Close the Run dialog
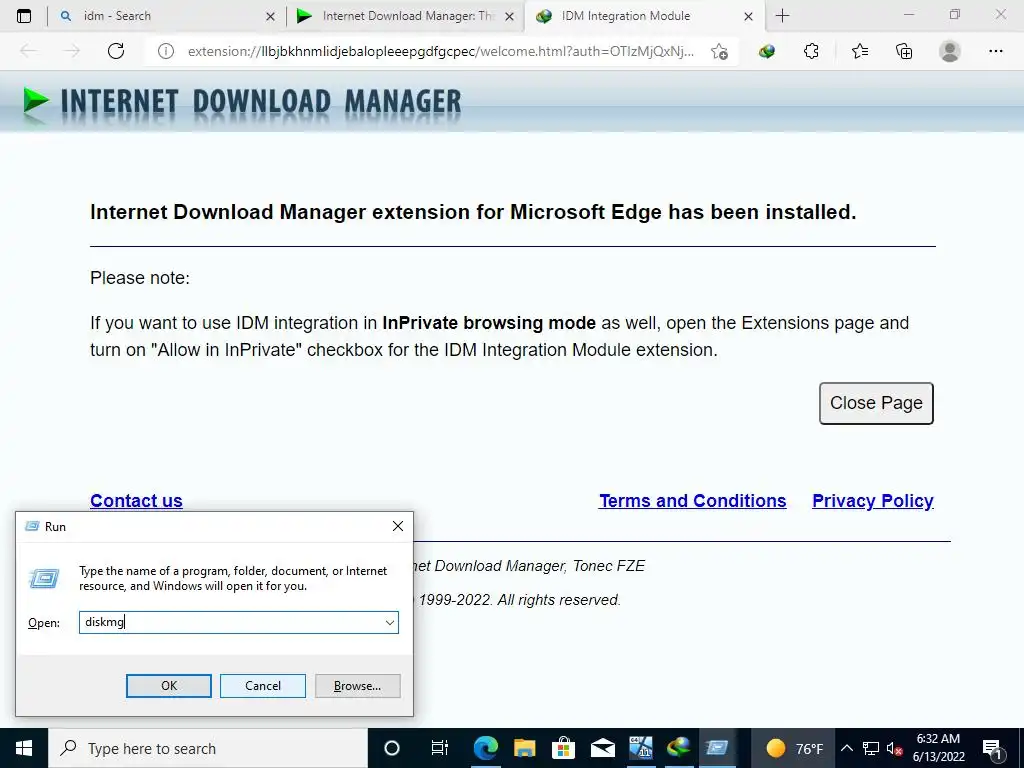The image size is (1024, 768). pos(398,526)
